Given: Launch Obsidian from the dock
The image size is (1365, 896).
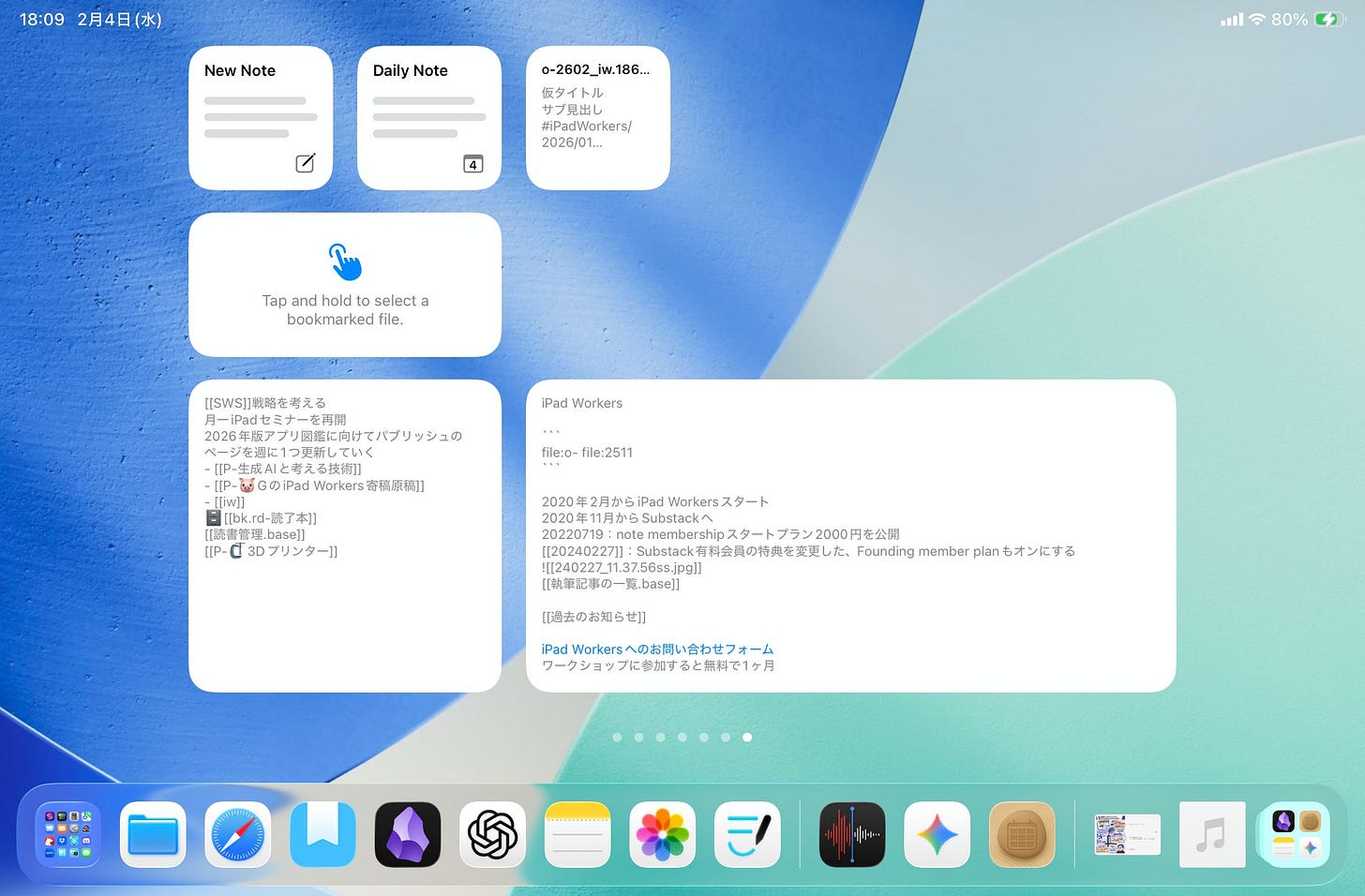Looking at the screenshot, I should pos(407,834).
